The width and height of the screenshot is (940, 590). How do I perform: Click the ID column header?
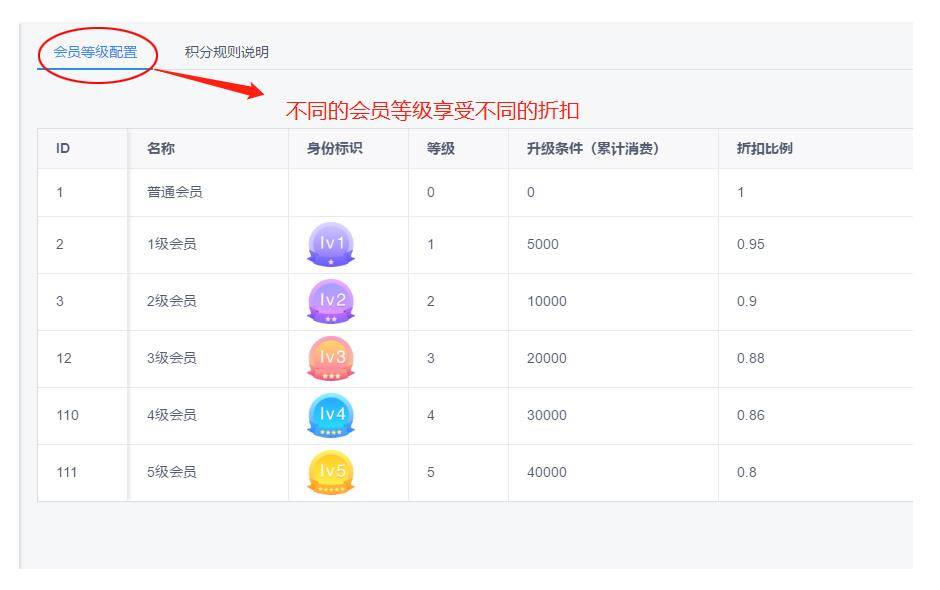(x=63, y=148)
